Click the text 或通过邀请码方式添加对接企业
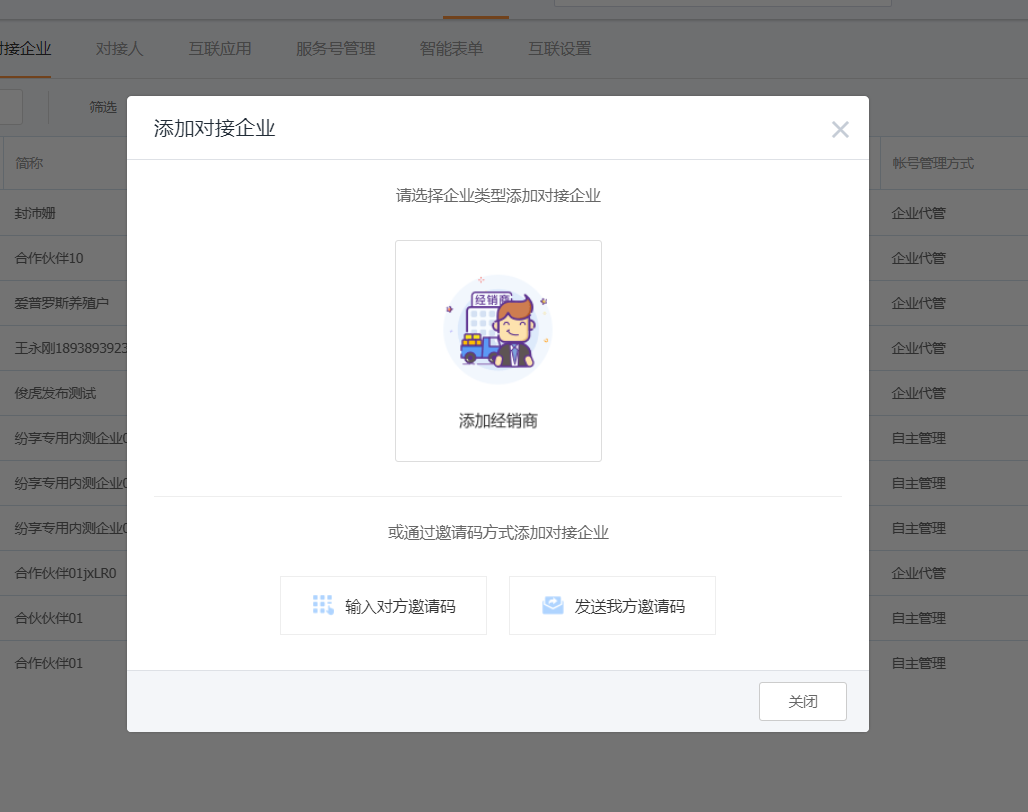This screenshot has height=812, width=1028. (498, 532)
